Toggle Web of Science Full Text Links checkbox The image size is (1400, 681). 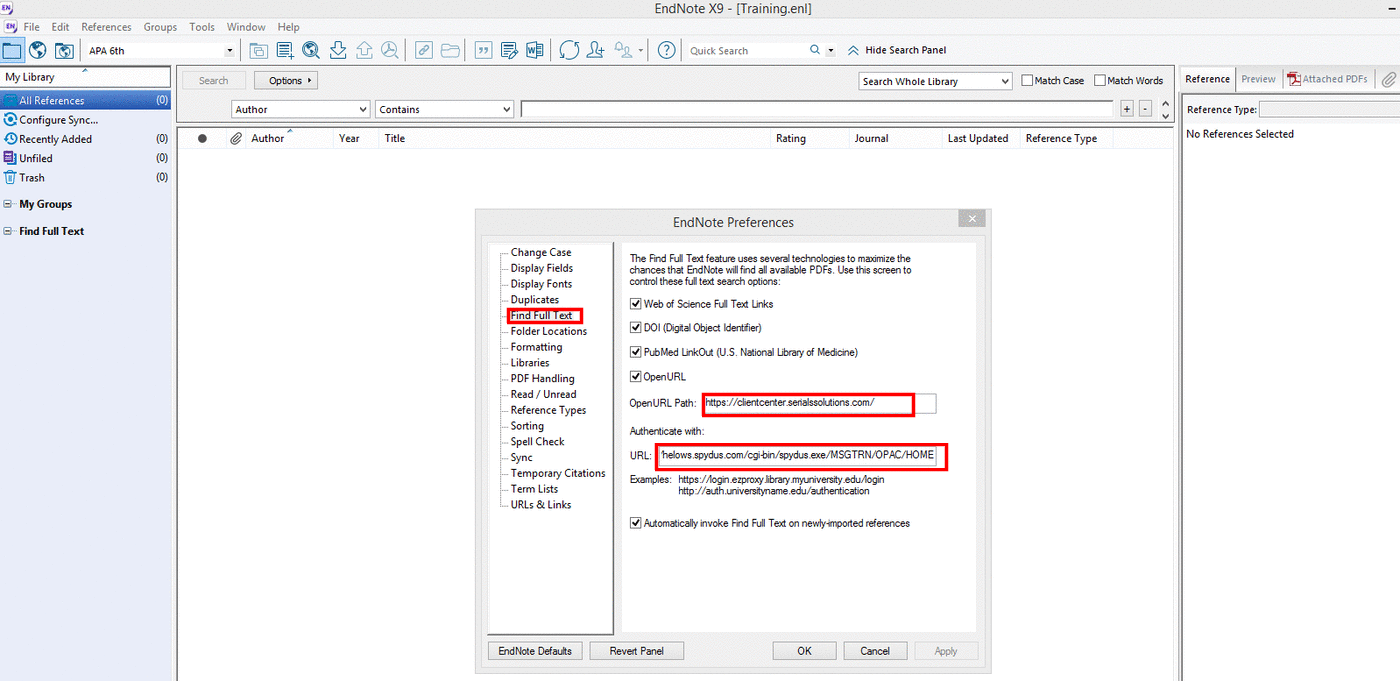[635, 304]
